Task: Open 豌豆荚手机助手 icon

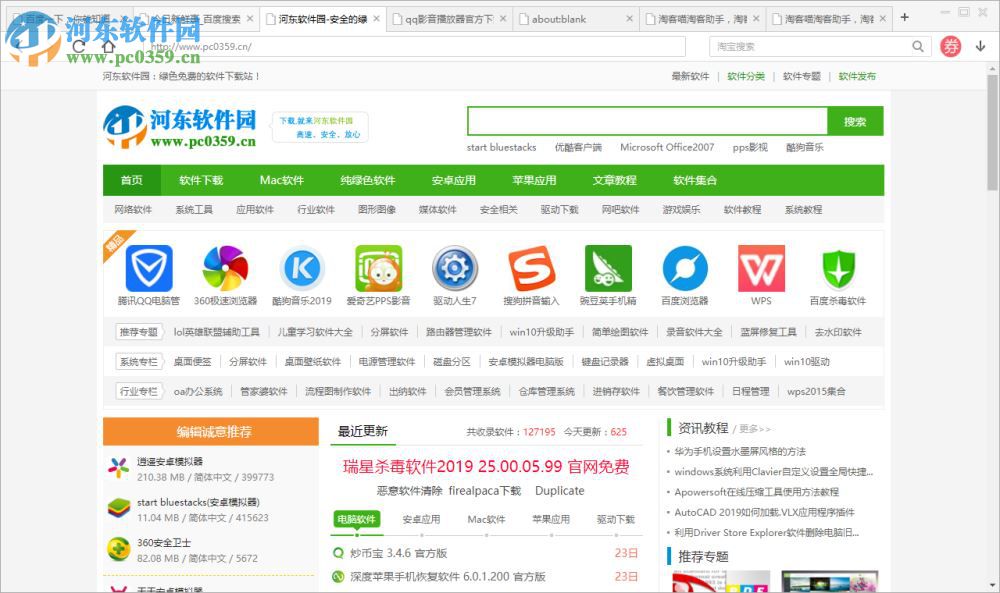Action: [608, 268]
